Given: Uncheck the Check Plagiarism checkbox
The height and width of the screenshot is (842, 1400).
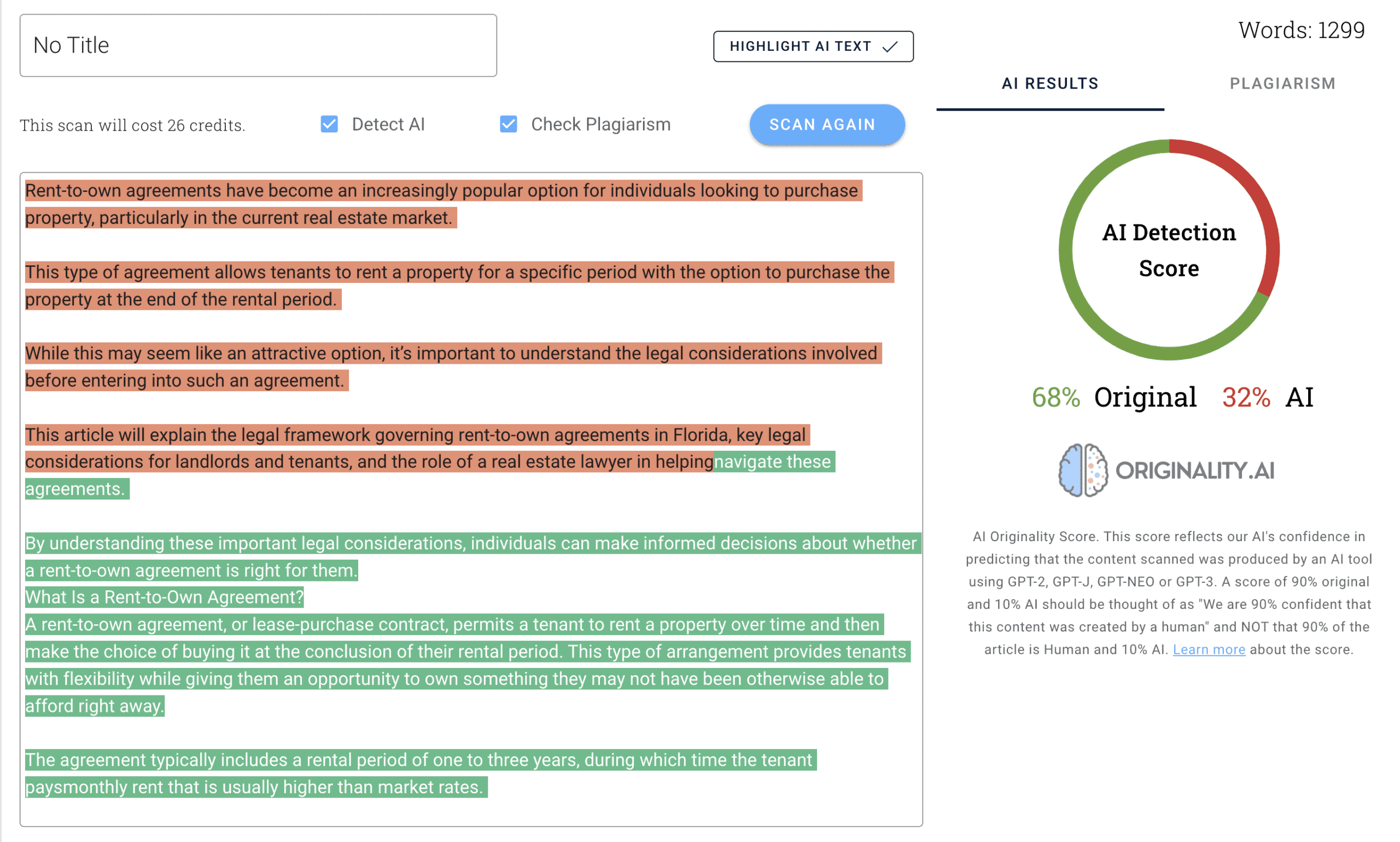Looking at the screenshot, I should point(508,124).
